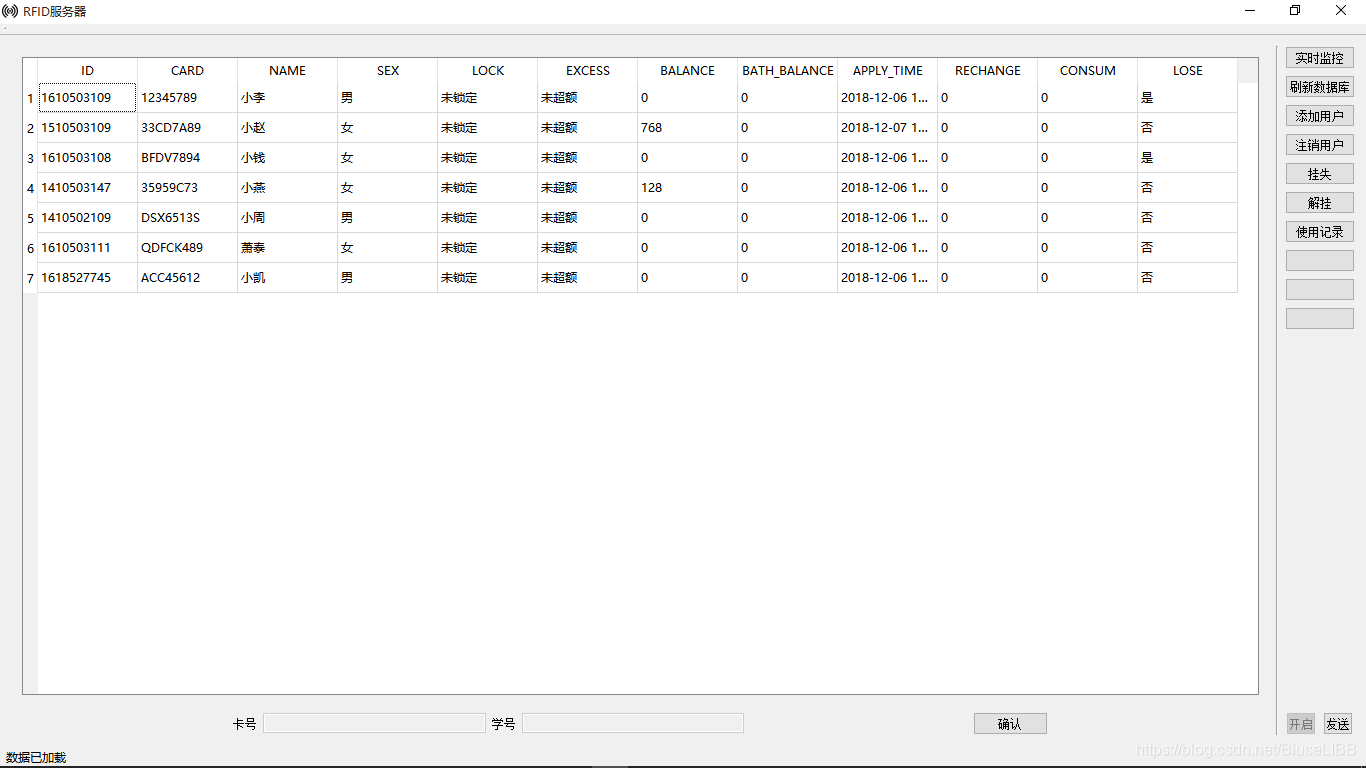Viewport: 1366px width, 768px height.
Task: Click the 确认 button
Action: coord(1010,724)
